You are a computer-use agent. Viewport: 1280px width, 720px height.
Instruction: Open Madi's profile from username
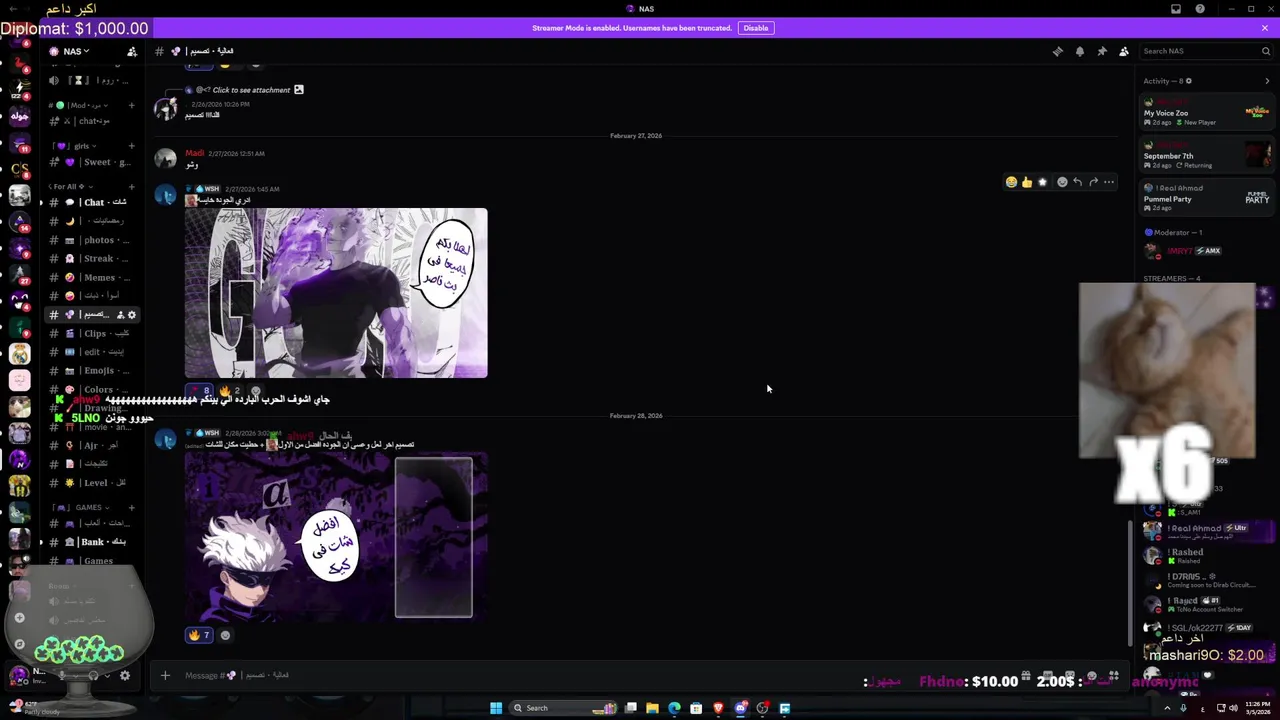click(x=194, y=153)
